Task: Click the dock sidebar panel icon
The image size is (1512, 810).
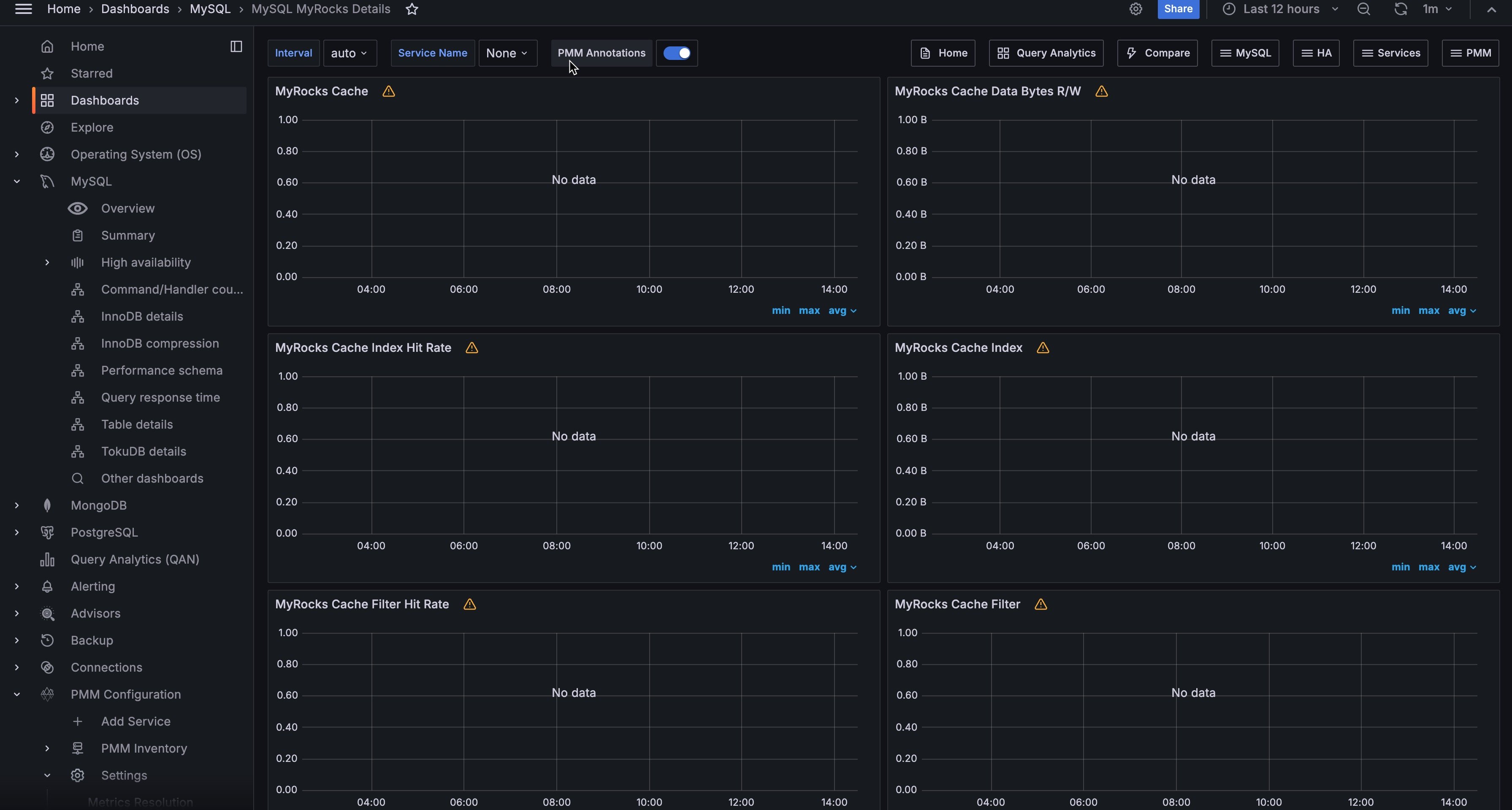Action: [x=236, y=46]
